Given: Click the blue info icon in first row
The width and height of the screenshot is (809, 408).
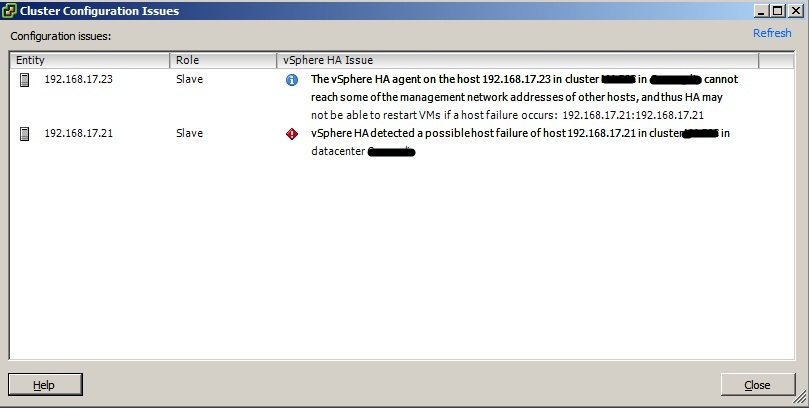Looking at the screenshot, I should (292, 80).
